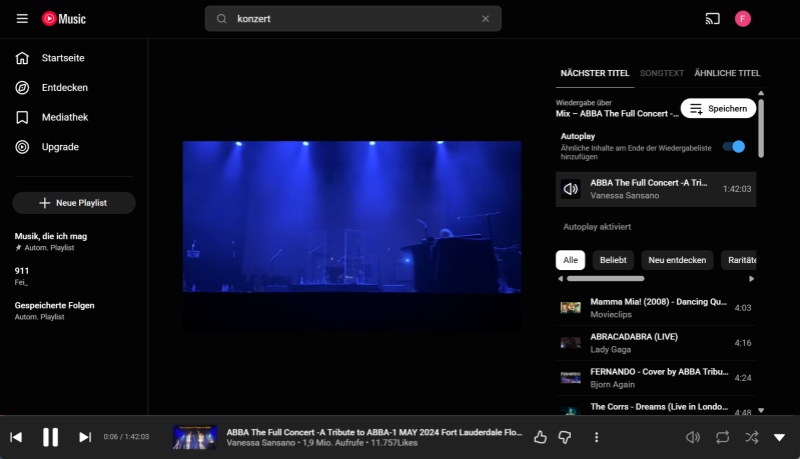Pause the playing concert
800x459 pixels.
click(50, 437)
